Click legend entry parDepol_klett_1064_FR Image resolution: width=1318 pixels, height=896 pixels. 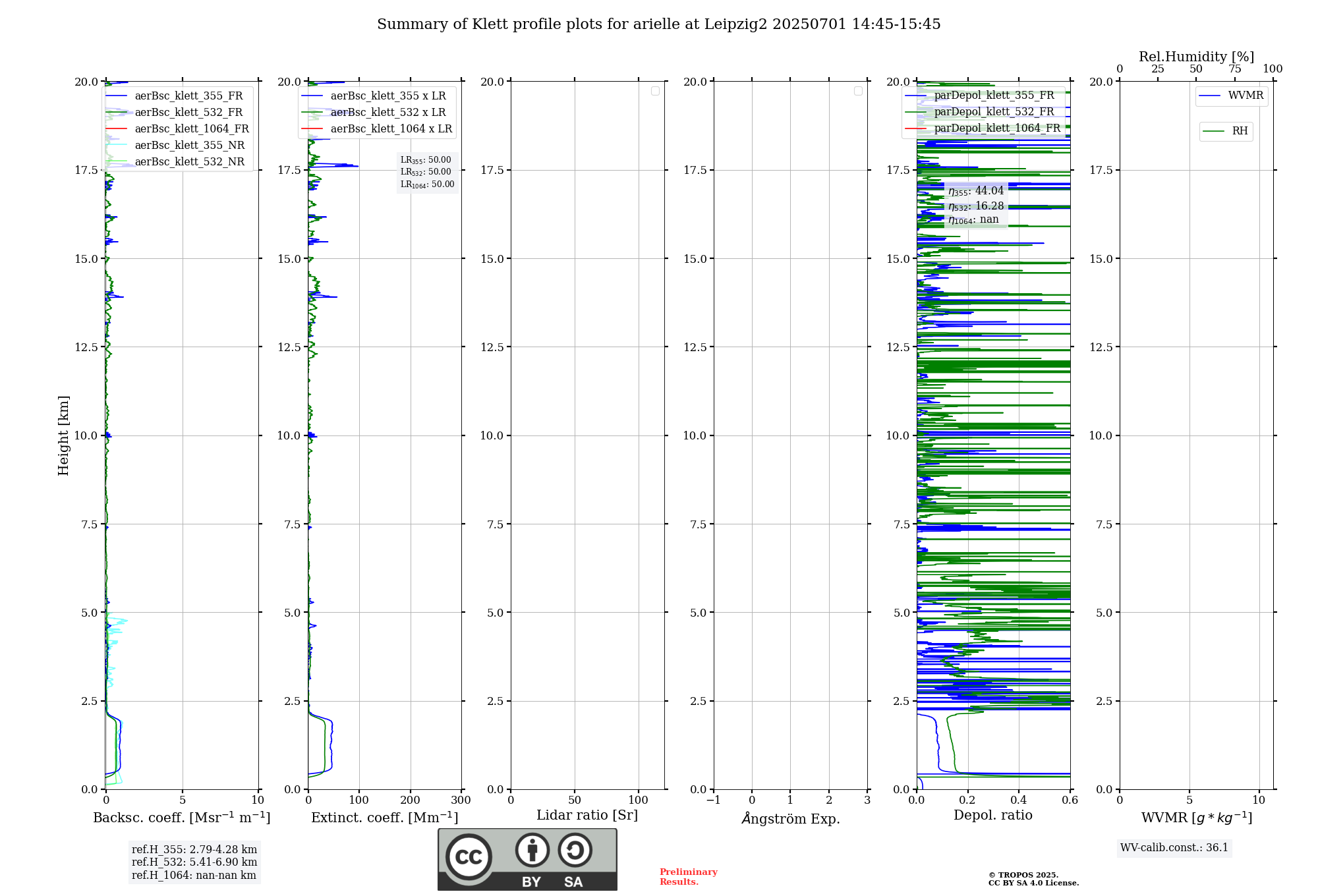click(x=997, y=128)
